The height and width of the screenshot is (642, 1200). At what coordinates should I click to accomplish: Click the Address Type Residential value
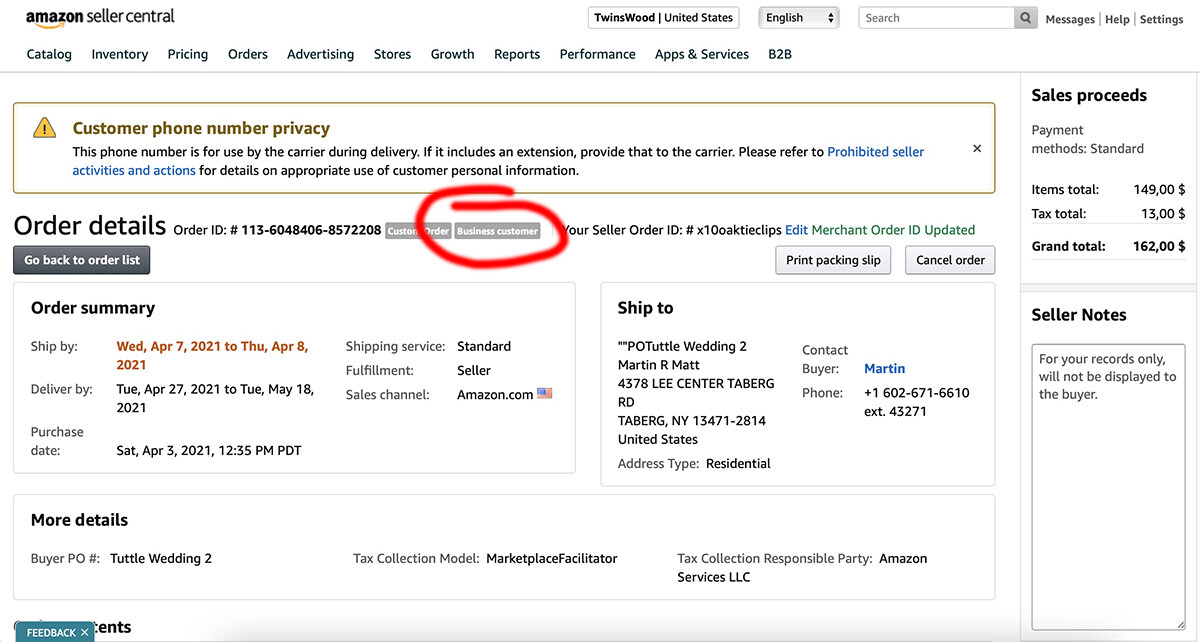(x=738, y=463)
